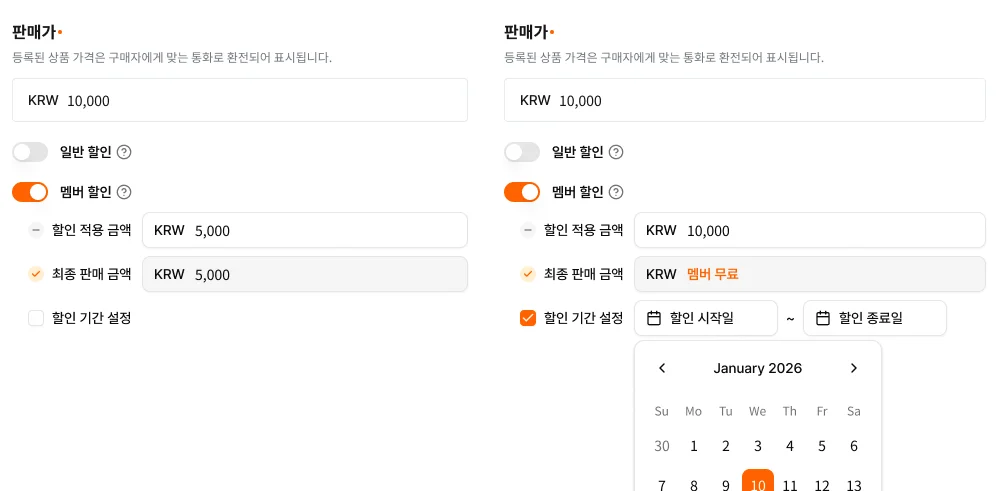Go to next month after January 2026
This screenshot has width=1007, height=491.
pos(853,368)
